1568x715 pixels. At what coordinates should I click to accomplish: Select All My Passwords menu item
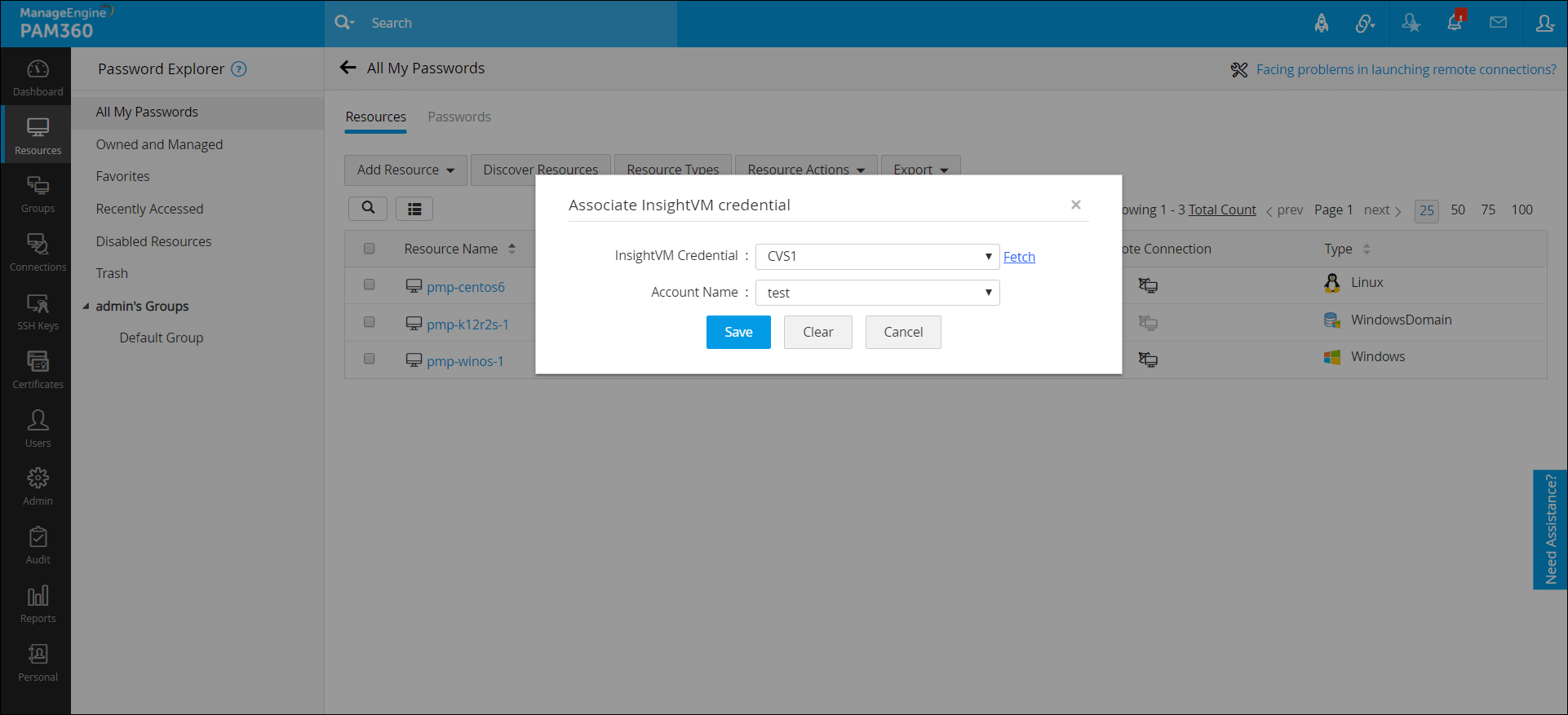pos(198,112)
